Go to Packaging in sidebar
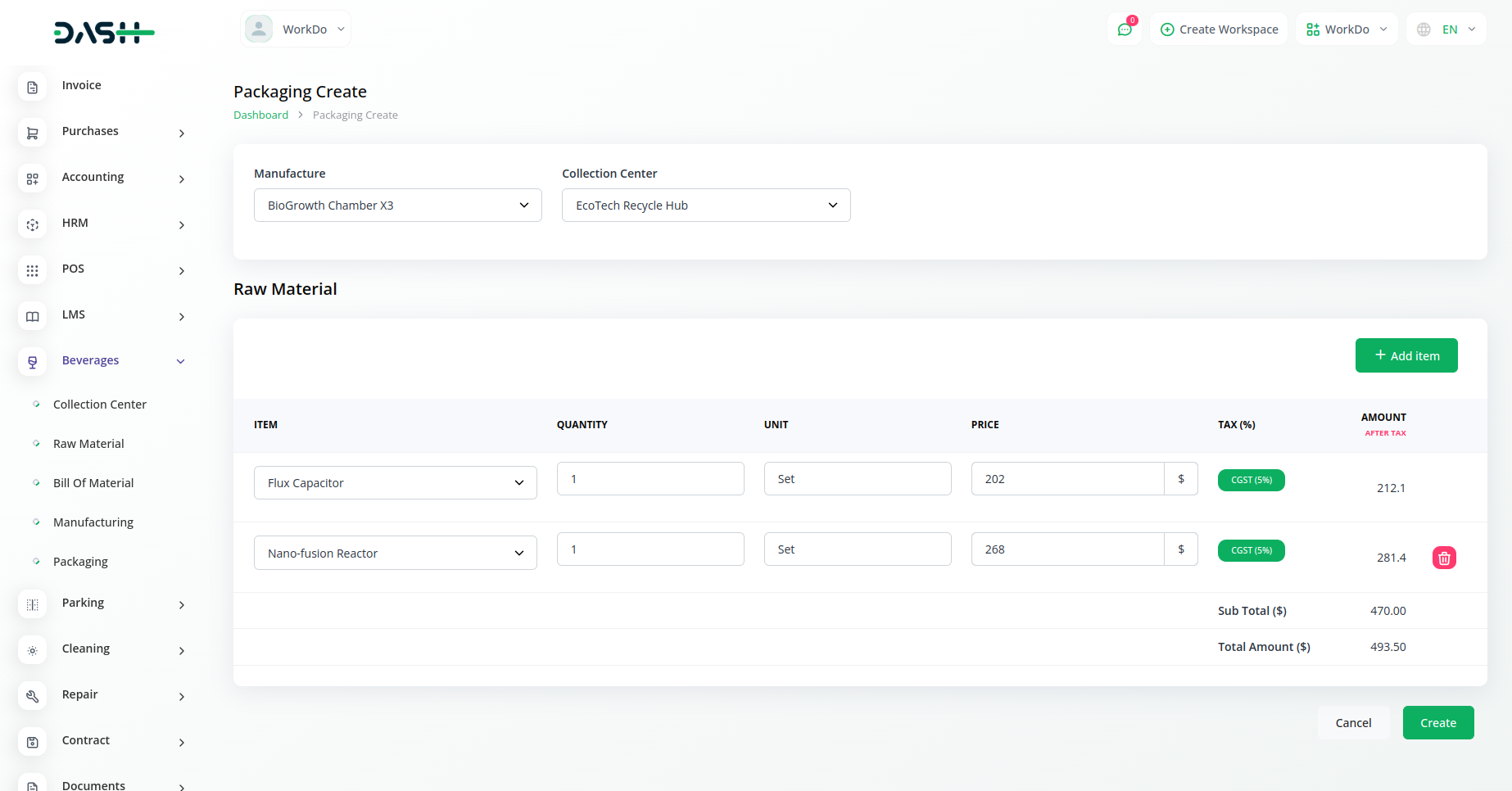1512x791 pixels. point(80,562)
